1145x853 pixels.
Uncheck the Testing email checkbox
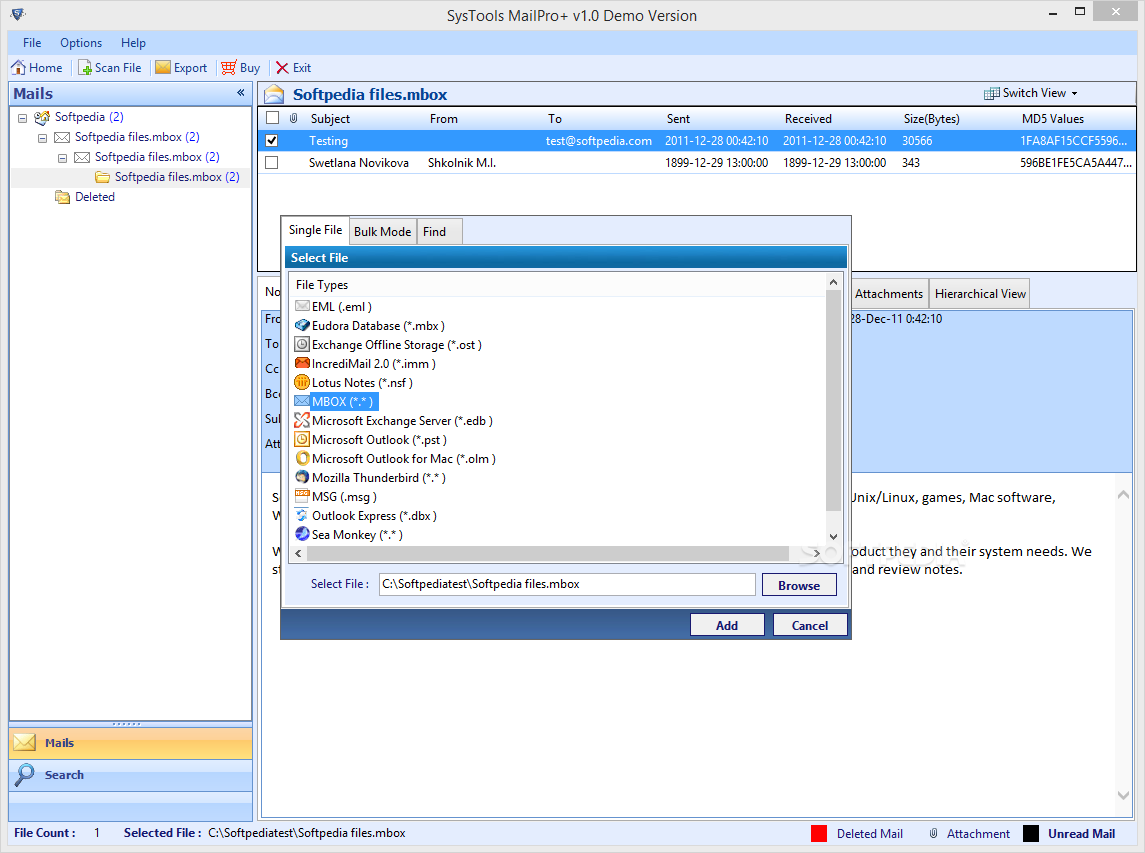(272, 140)
